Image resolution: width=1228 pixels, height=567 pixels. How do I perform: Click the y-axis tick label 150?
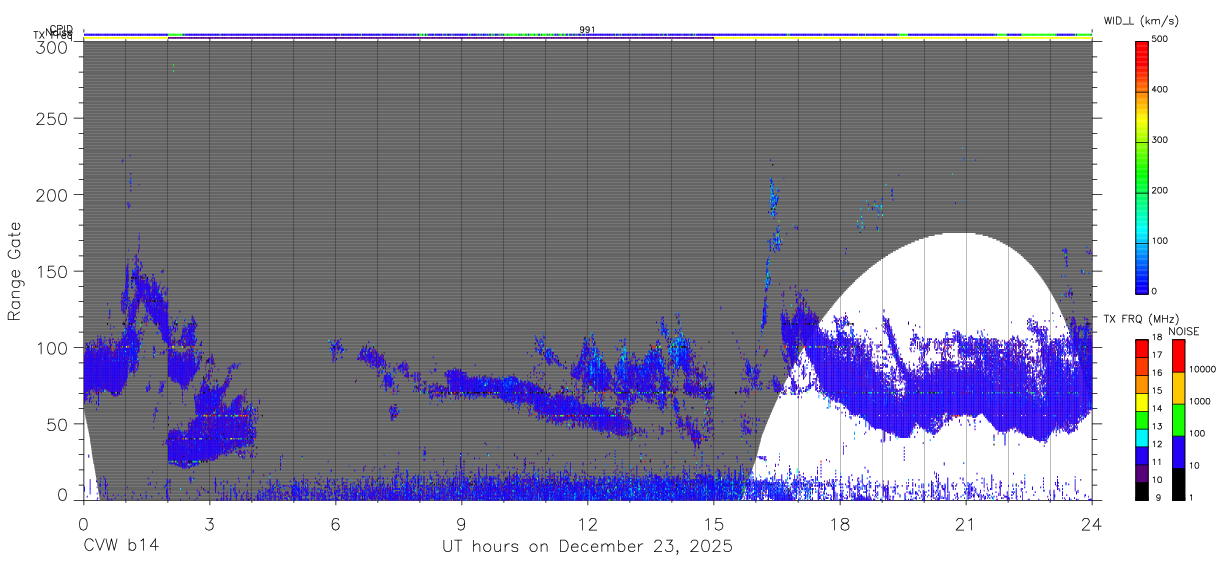coord(52,271)
